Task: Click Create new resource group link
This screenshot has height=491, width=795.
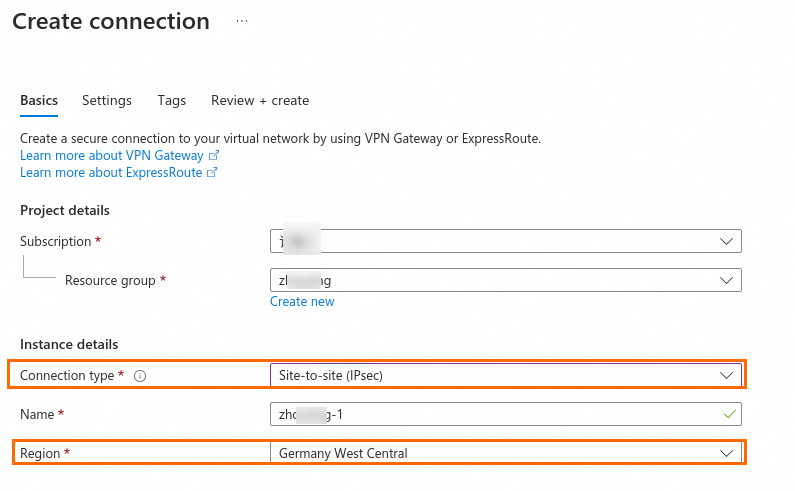Action: (x=302, y=302)
